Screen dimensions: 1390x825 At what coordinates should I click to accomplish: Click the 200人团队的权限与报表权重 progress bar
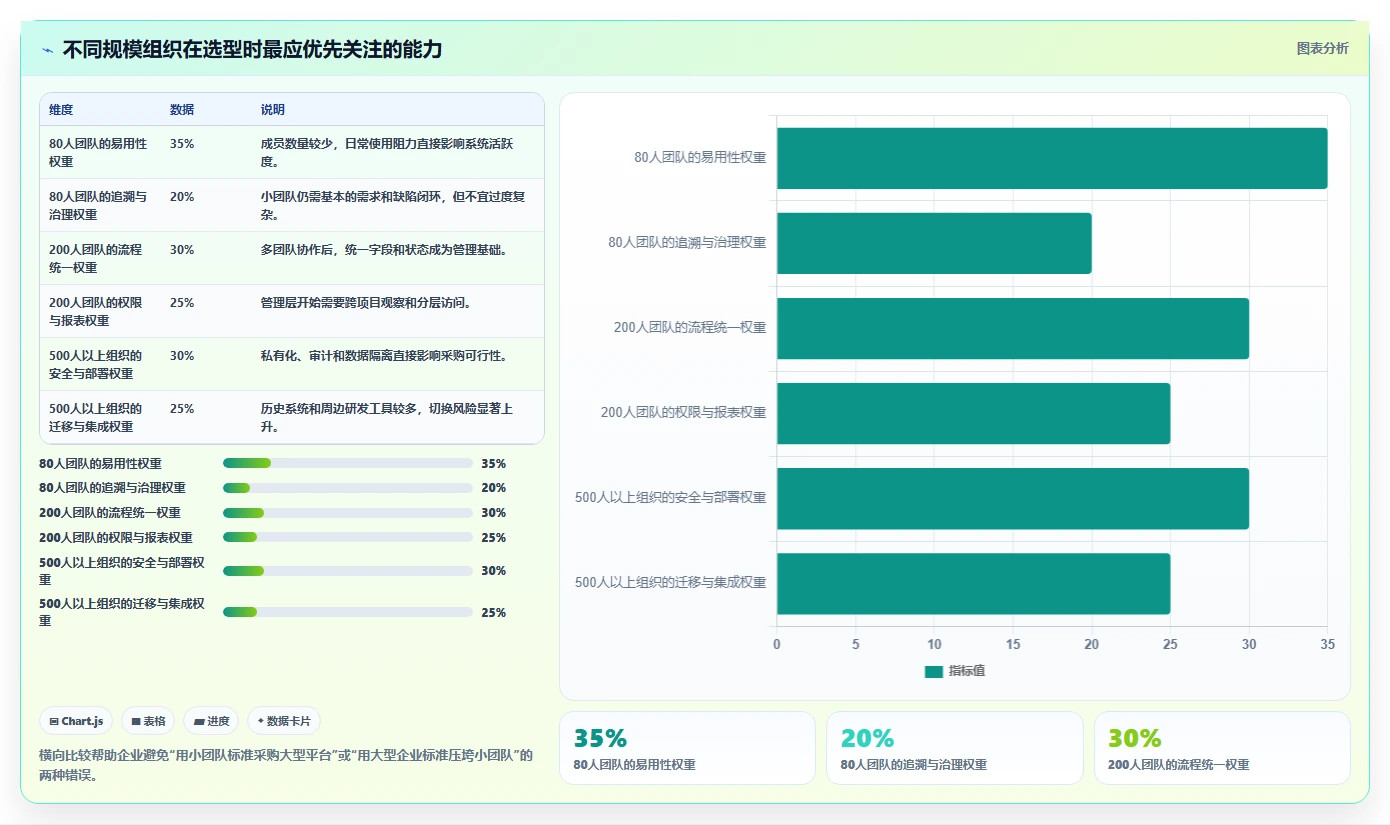coord(348,538)
